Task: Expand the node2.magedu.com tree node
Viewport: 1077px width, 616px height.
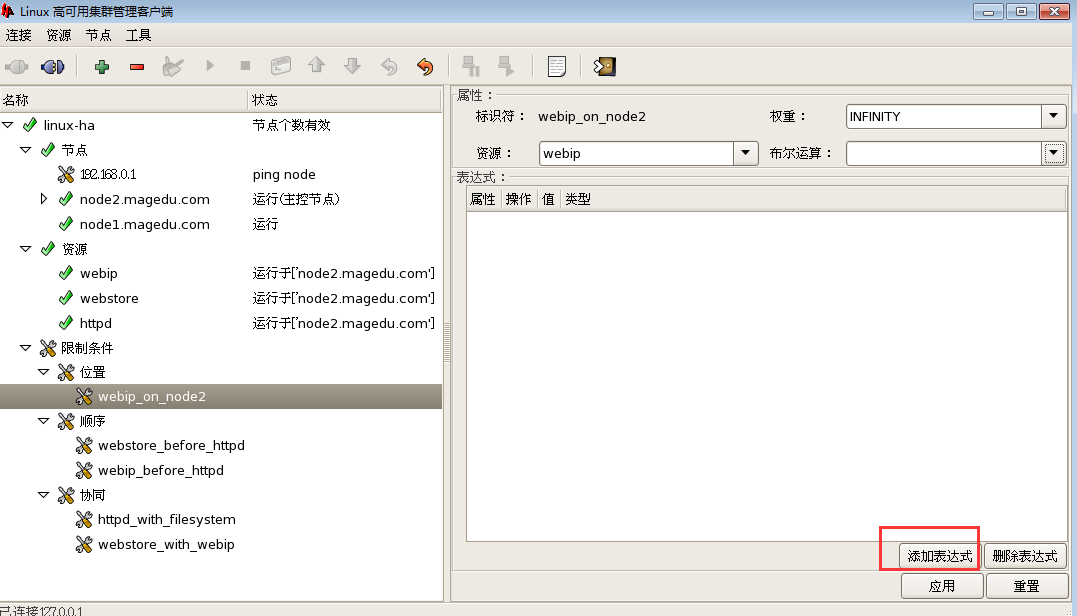Action: click(43, 199)
